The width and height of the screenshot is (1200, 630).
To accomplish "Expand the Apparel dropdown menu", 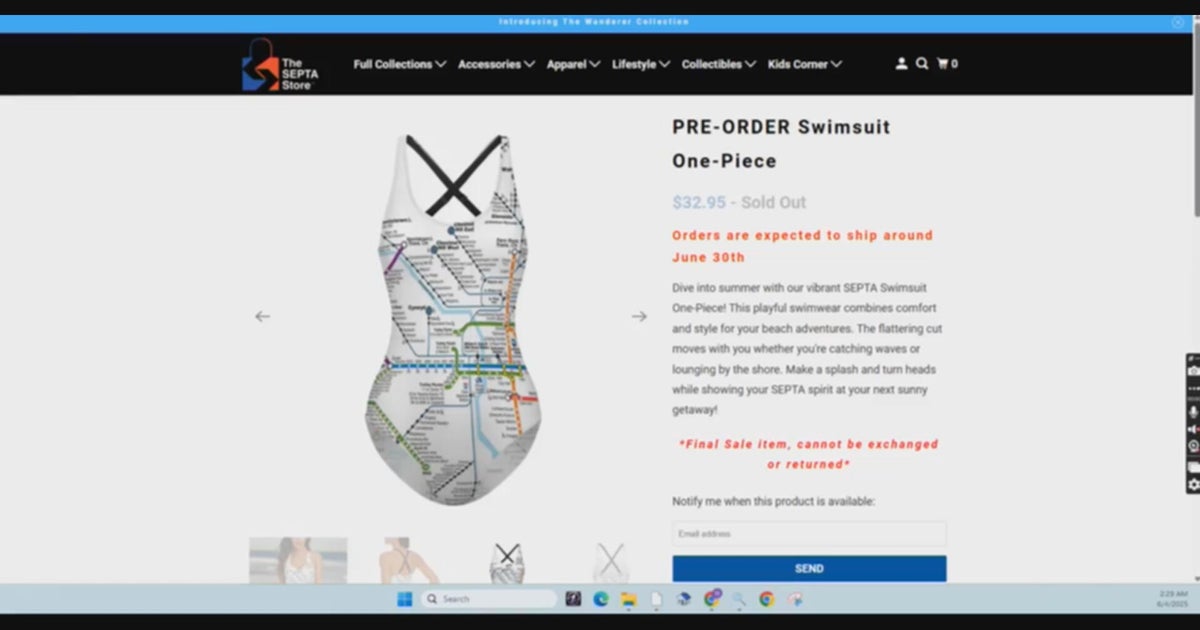I will [572, 63].
